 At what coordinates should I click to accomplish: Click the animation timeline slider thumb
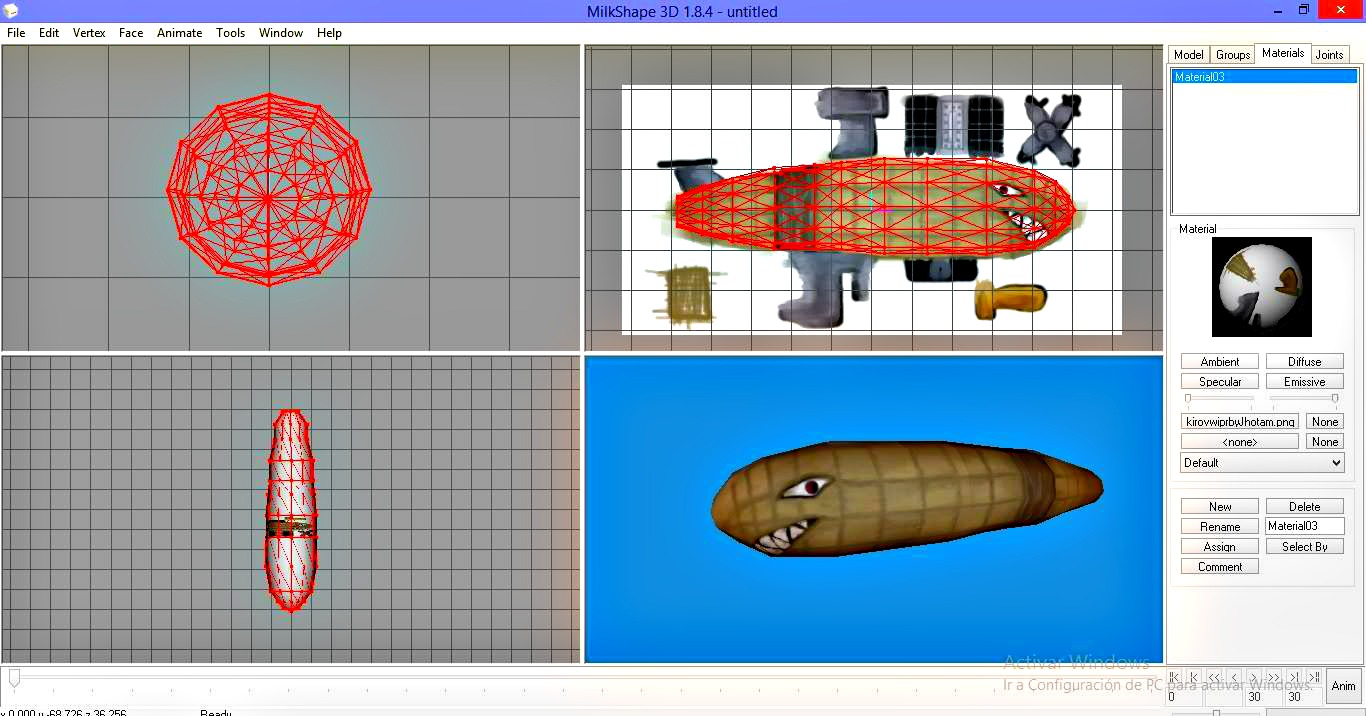pyautogui.click(x=14, y=678)
